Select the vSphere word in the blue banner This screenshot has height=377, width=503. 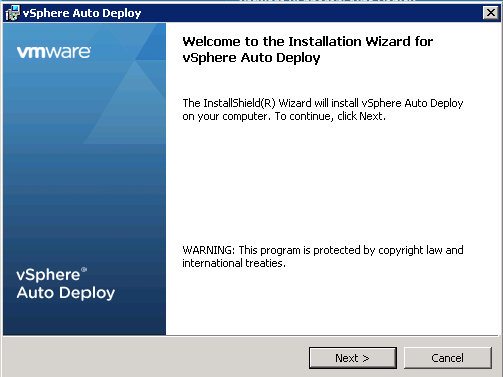48,275
